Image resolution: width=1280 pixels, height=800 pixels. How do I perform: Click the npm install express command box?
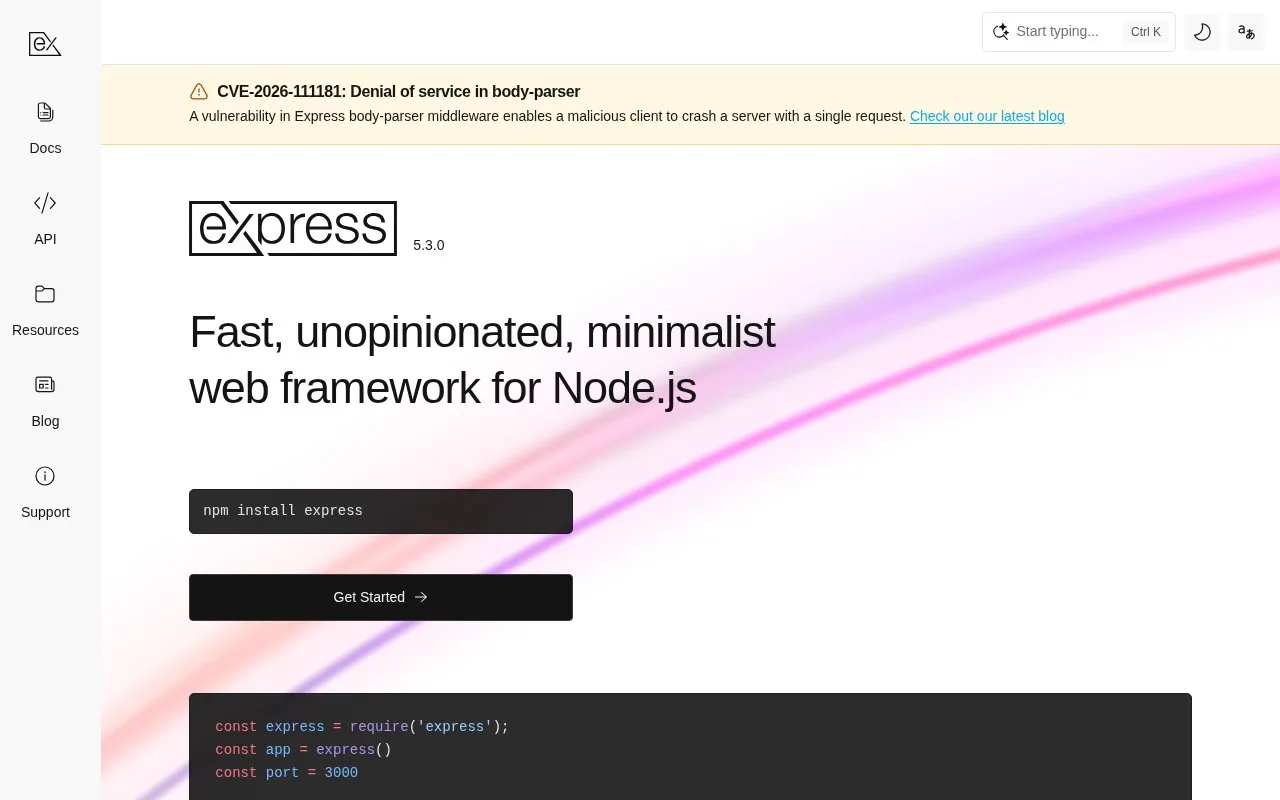click(381, 511)
